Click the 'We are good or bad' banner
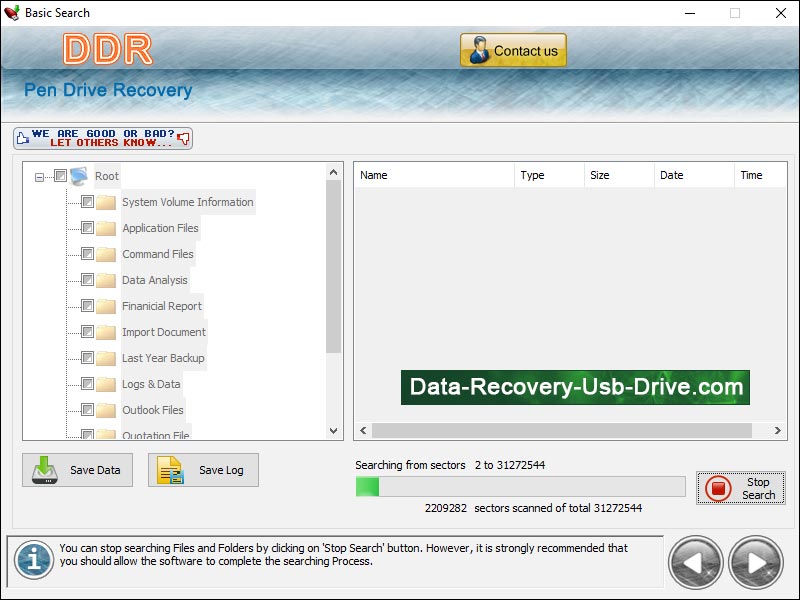The height and width of the screenshot is (600, 800). pos(103,138)
